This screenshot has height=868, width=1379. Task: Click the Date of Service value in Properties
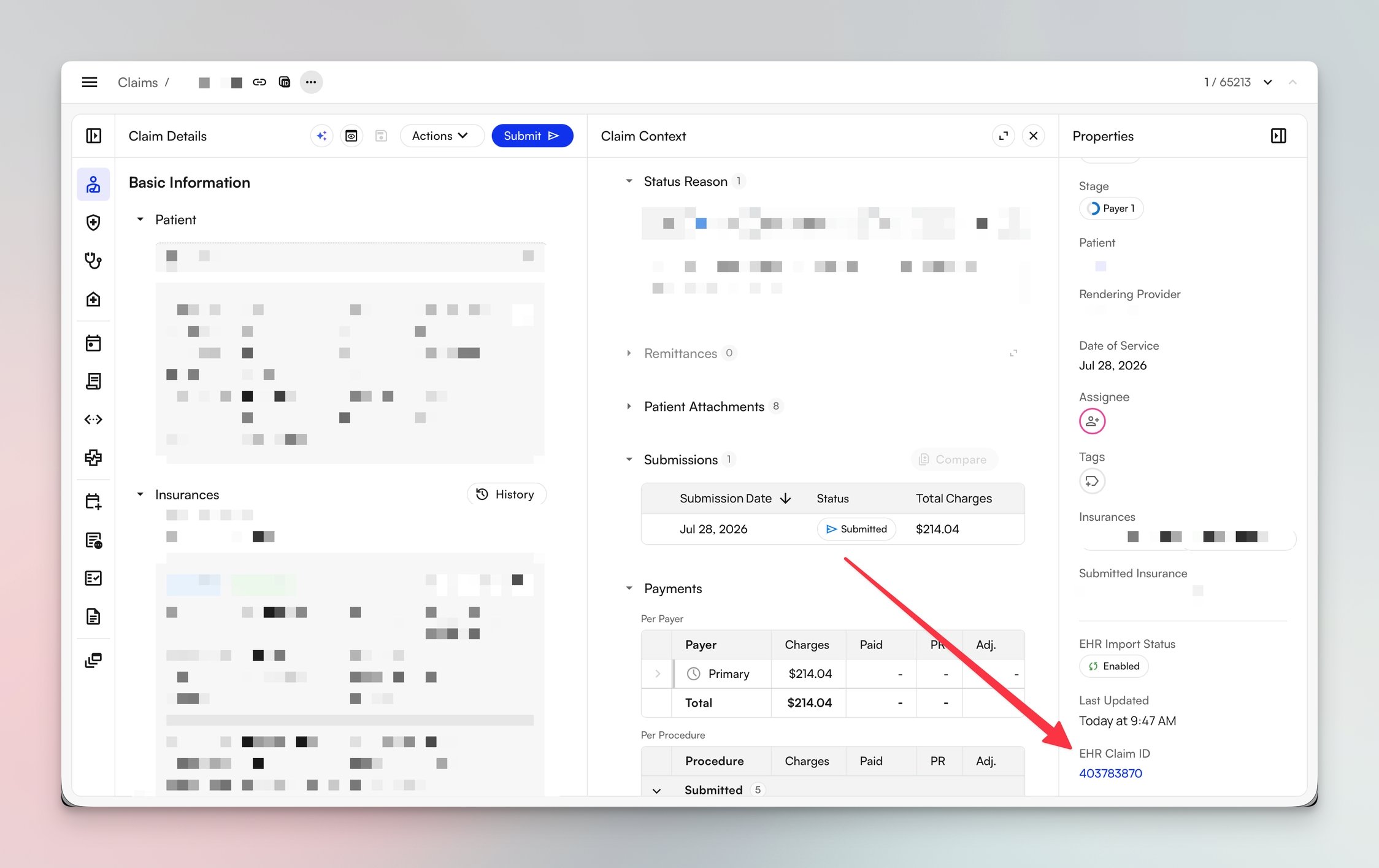(x=1113, y=366)
